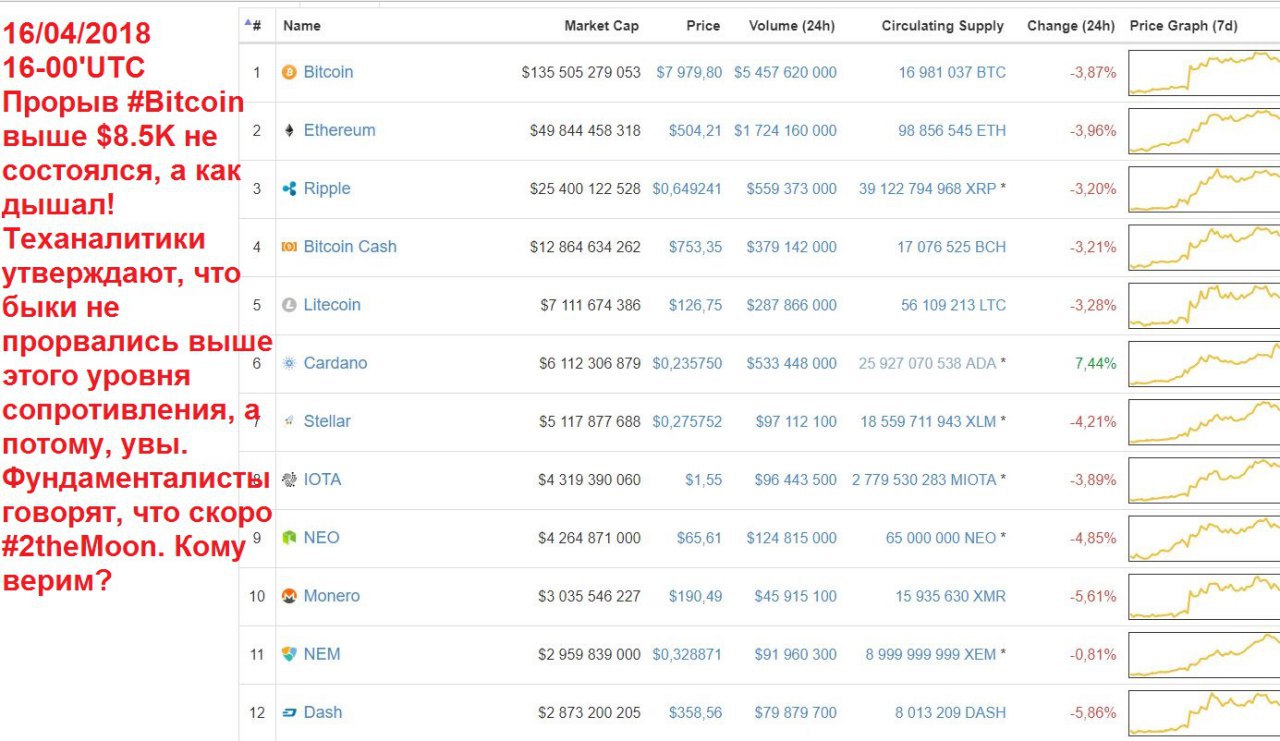Open the Litecoin name link
Viewport: 1280px width, 741px height.
[x=332, y=305]
